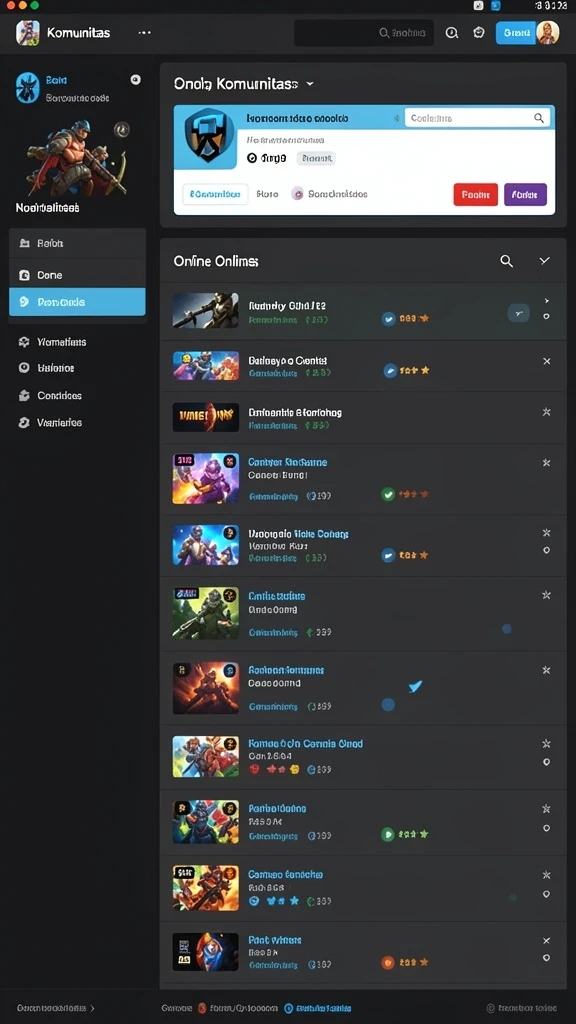The height and width of the screenshot is (1024, 576).
Task: Expand the small chevron on rifle warrior row
Action: pyautogui.click(x=547, y=301)
